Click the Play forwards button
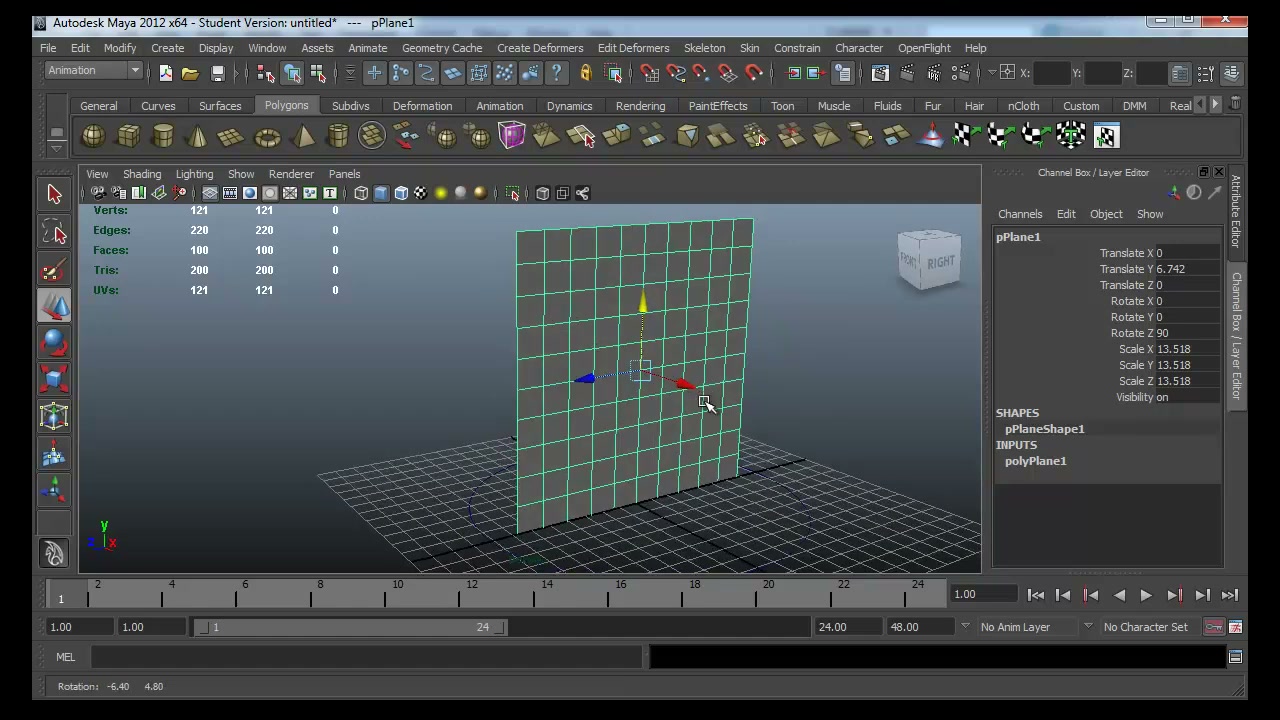 [x=1146, y=595]
